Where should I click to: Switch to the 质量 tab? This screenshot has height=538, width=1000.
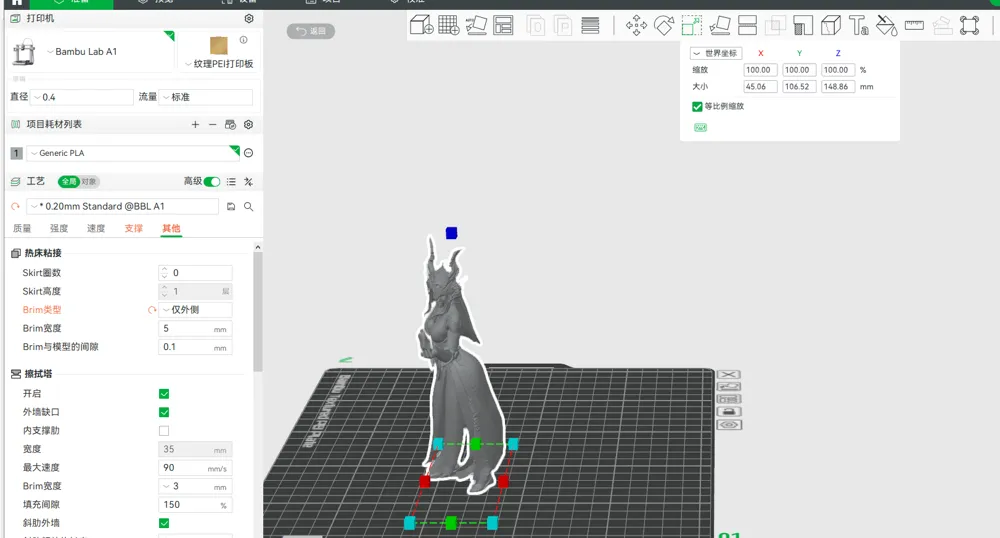point(22,228)
